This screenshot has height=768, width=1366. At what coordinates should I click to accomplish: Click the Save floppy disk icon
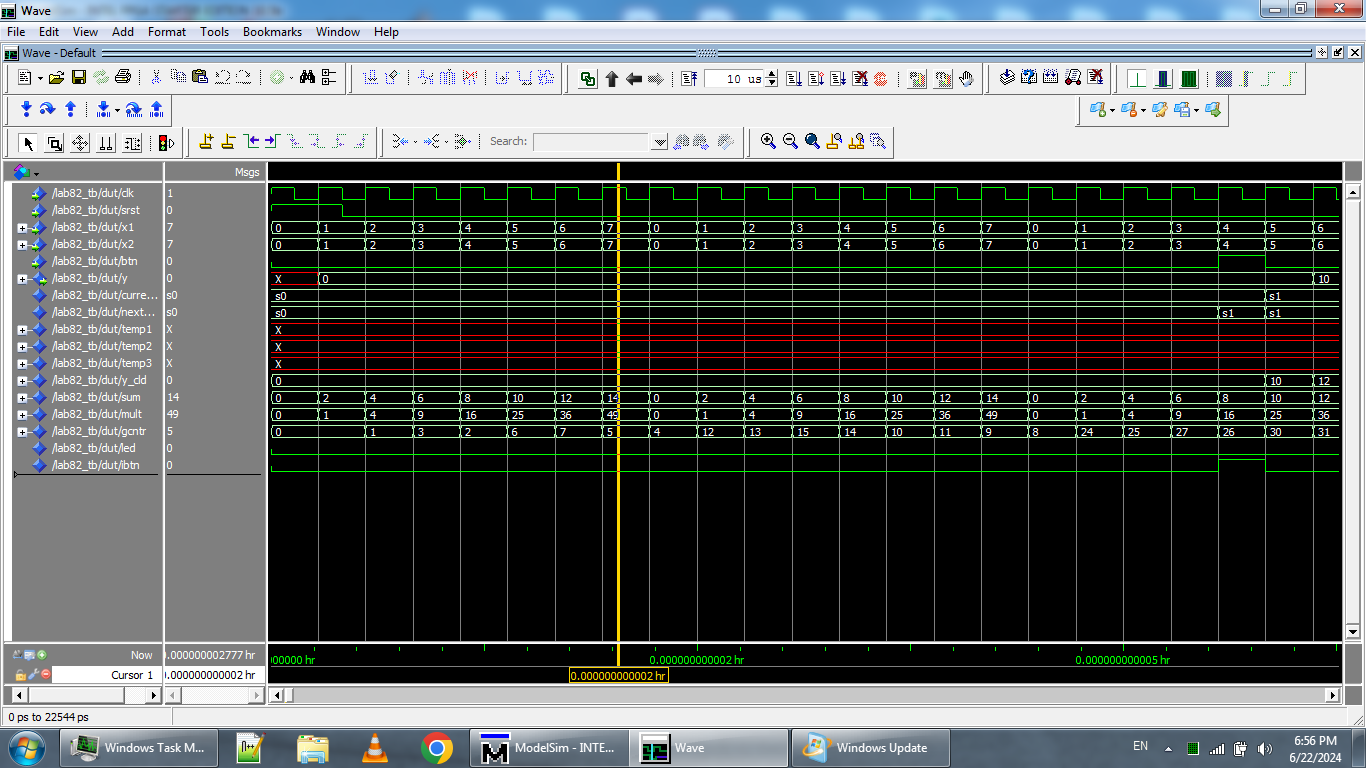[78, 77]
